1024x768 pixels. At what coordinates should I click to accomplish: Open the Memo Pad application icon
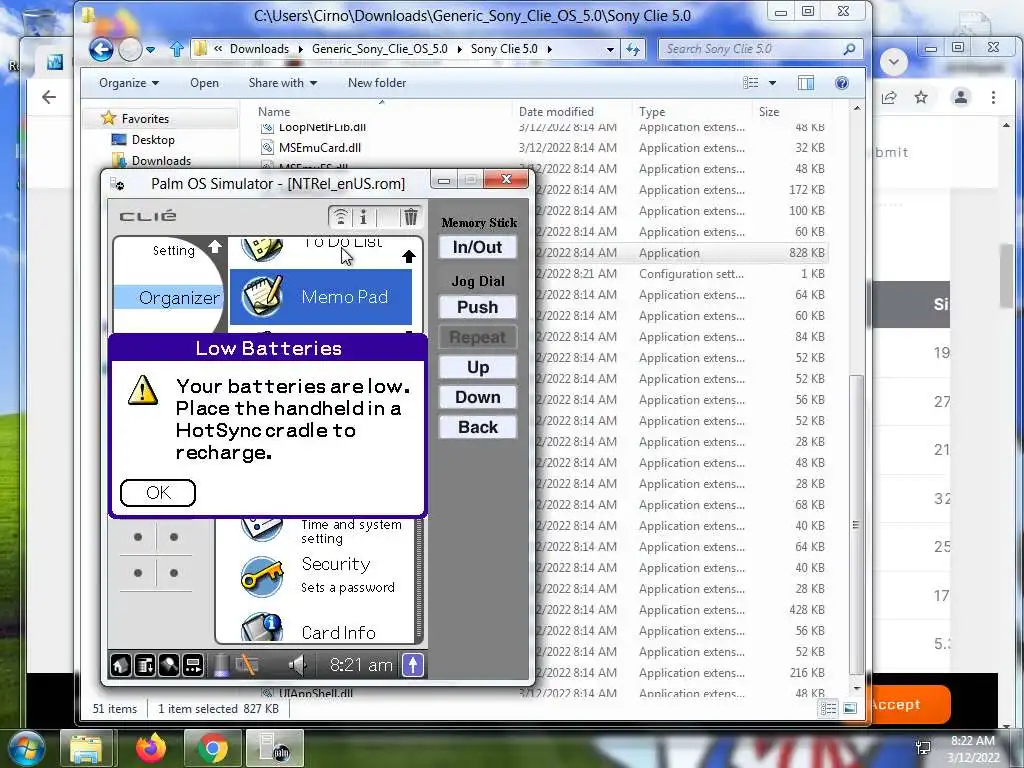click(262, 296)
